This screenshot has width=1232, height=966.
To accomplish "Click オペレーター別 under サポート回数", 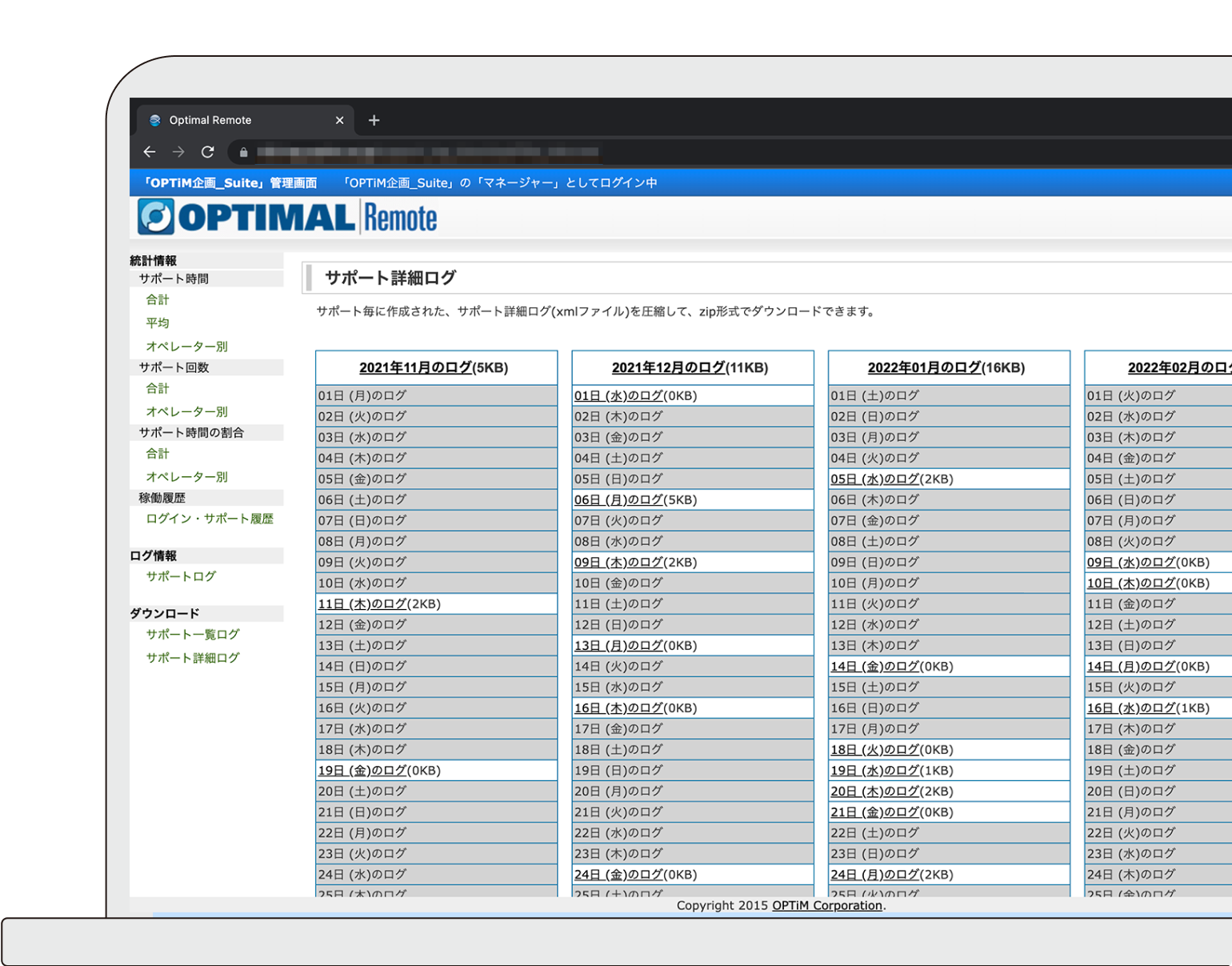I will (186, 411).
